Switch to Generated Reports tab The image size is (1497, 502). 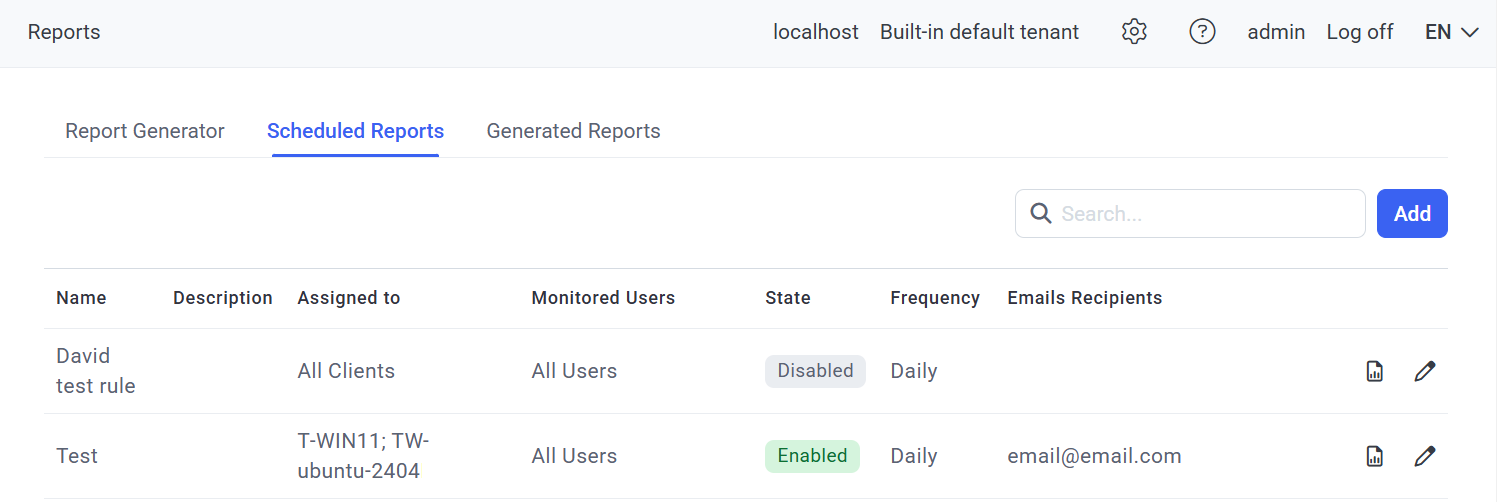(573, 131)
